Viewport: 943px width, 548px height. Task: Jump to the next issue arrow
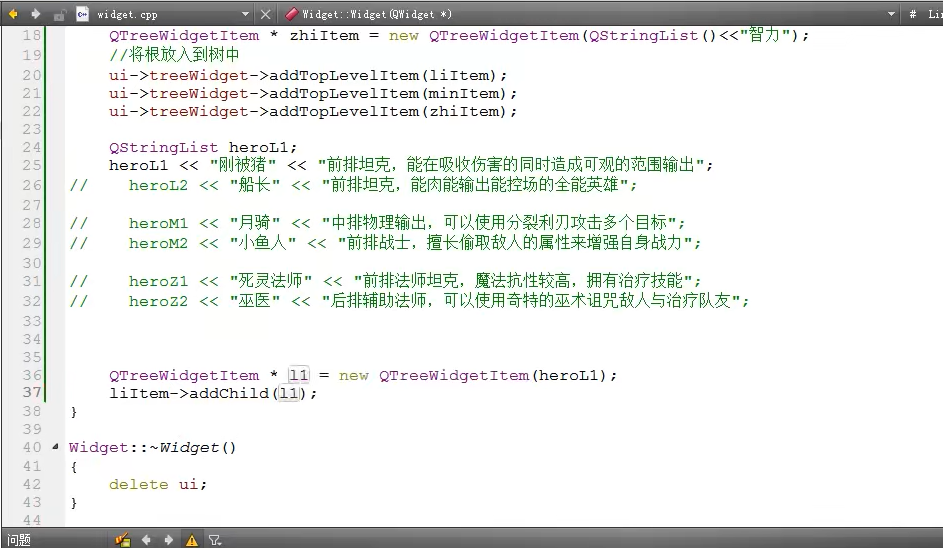168,540
